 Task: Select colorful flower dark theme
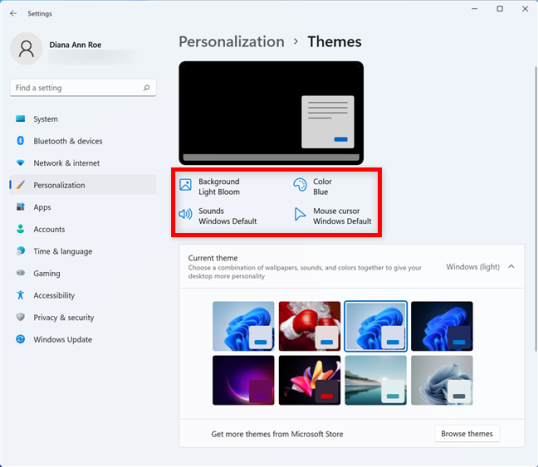[309, 380]
